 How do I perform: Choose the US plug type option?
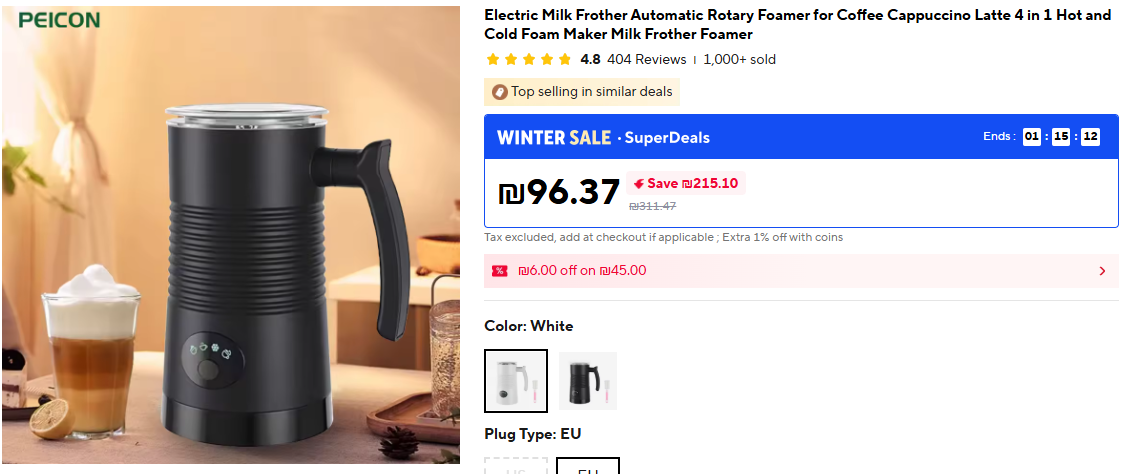coord(516,466)
